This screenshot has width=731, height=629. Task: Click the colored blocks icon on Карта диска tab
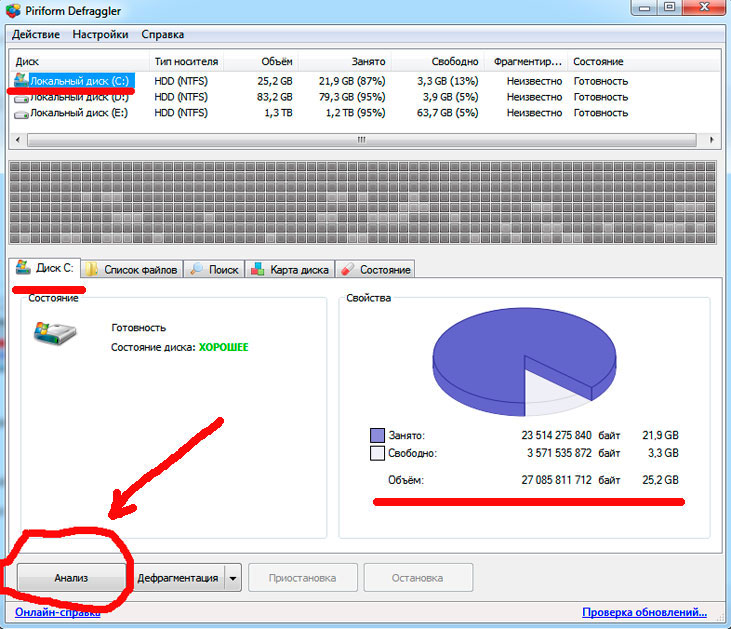pos(258,269)
